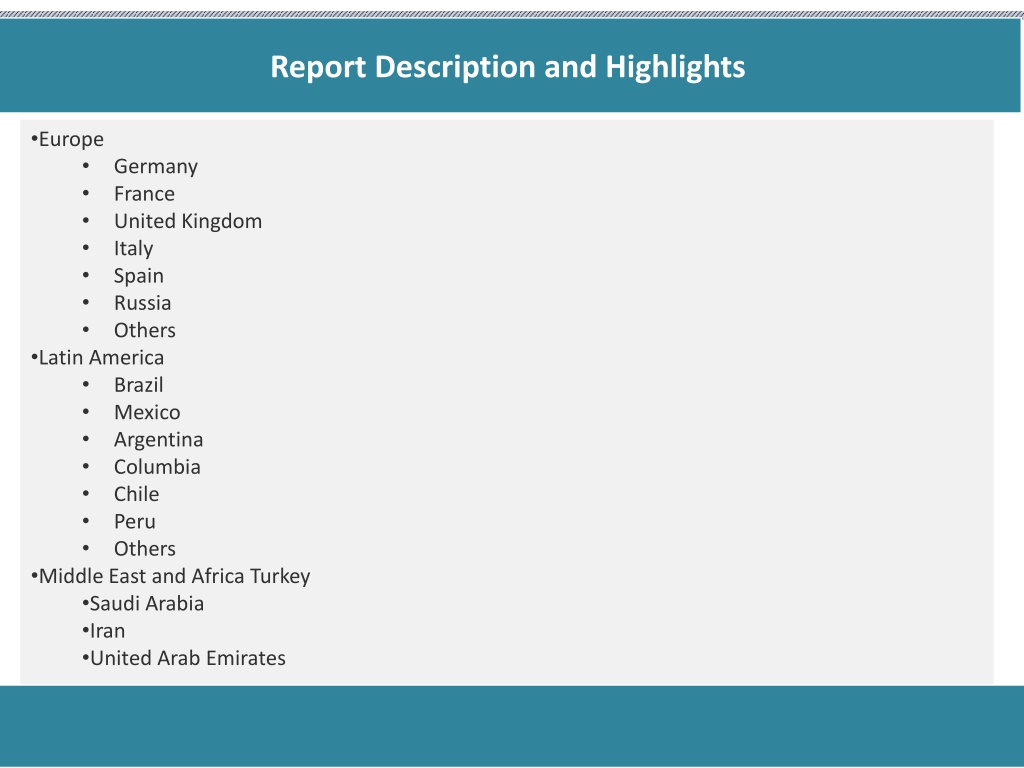Click the 'Chile' list item
Image resolution: width=1024 pixels, height=768 pixels.
pos(136,494)
